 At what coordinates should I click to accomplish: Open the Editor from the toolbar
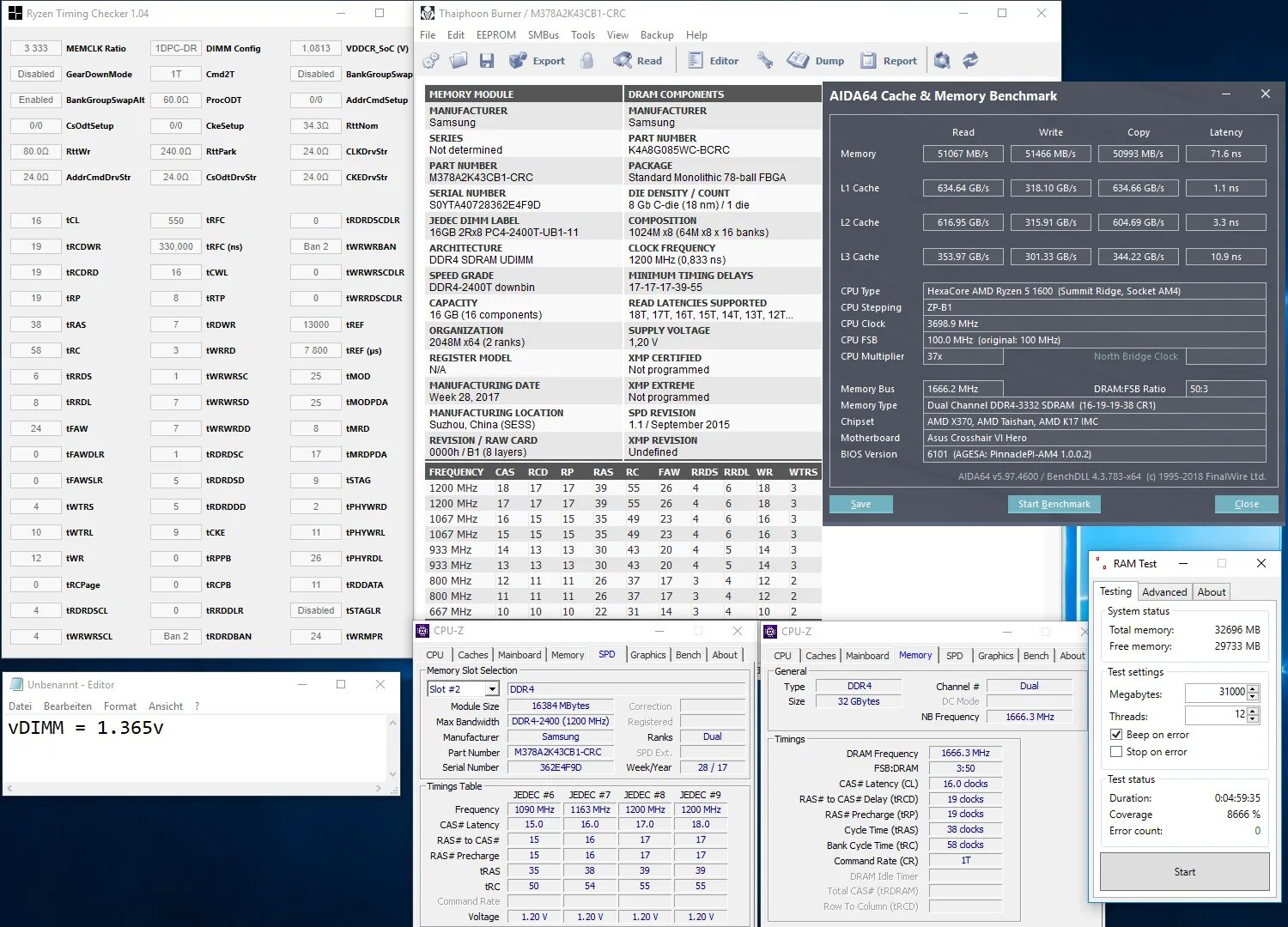713,60
